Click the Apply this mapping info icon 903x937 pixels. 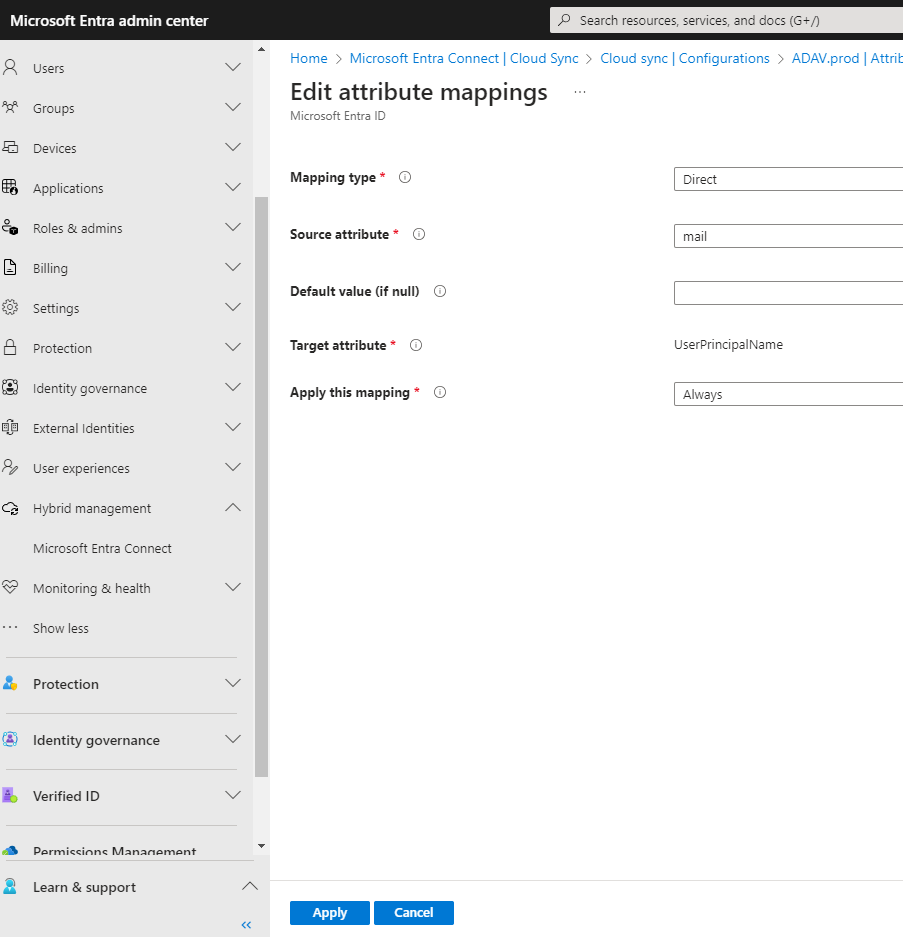pos(440,393)
